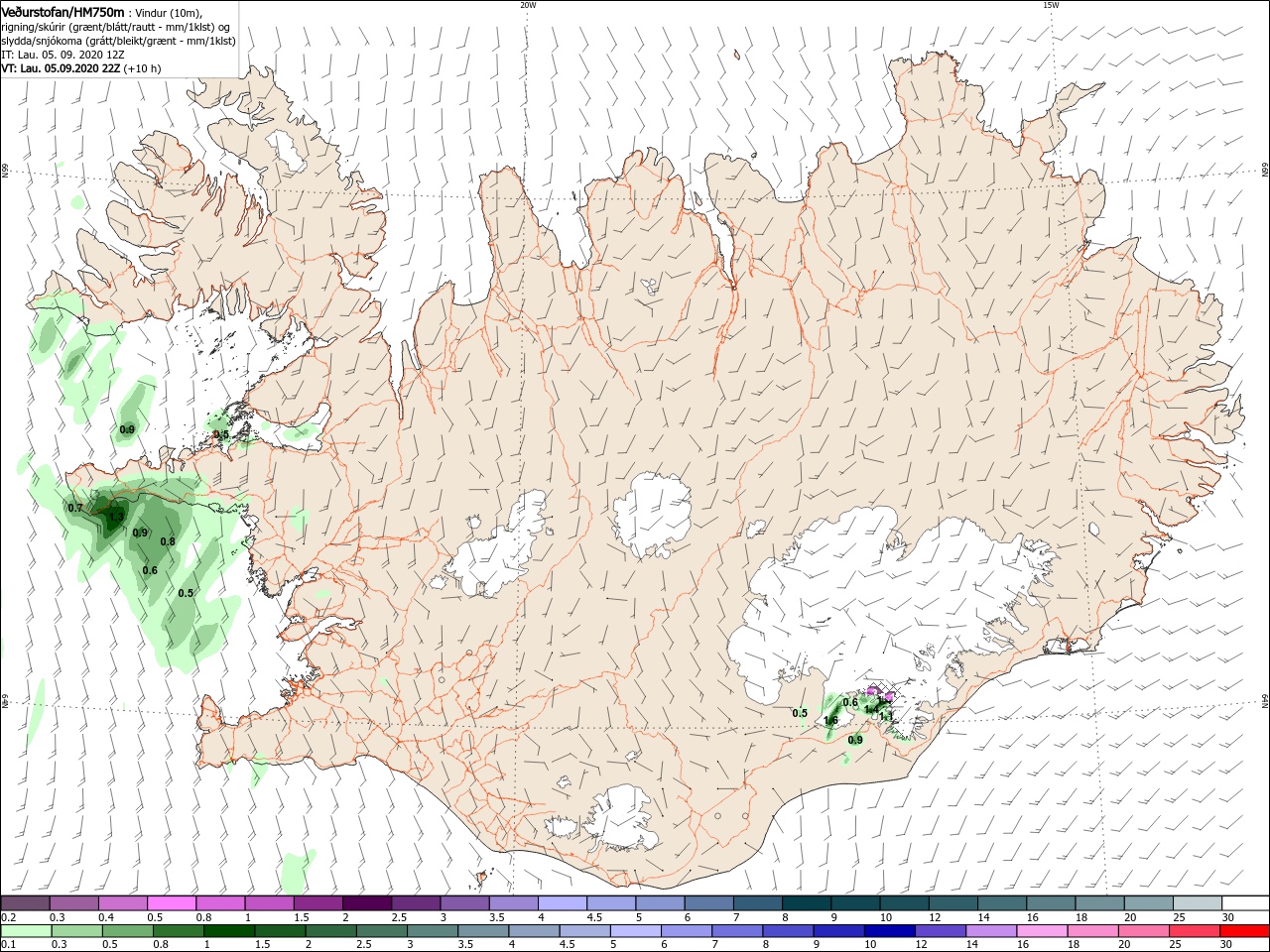Select the 8–9 dark teal snow swatch in upper row
Viewport: 1270px width, 952px height.
(x=806, y=903)
